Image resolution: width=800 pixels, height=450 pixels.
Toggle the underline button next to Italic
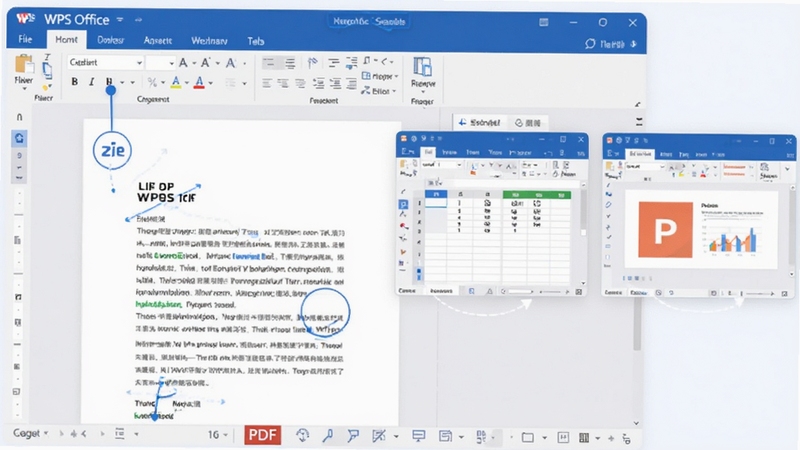tap(109, 82)
